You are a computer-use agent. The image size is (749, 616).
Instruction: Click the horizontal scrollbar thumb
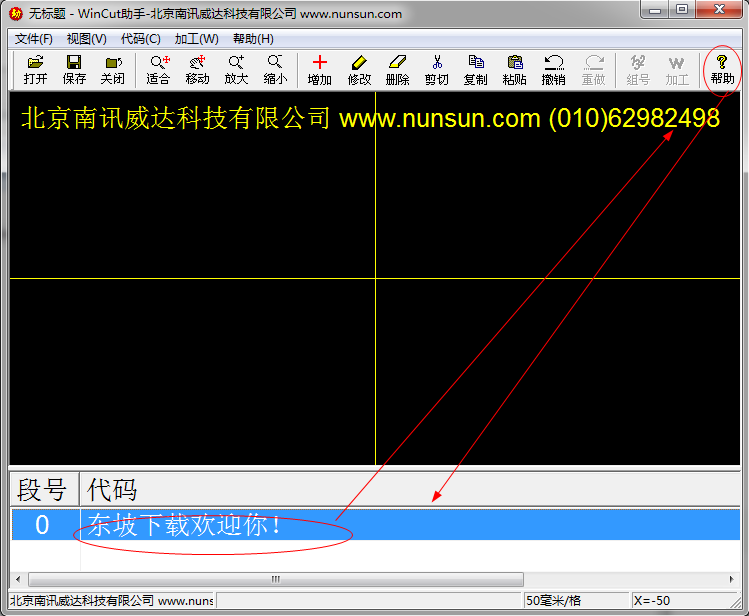tap(276, 579)
